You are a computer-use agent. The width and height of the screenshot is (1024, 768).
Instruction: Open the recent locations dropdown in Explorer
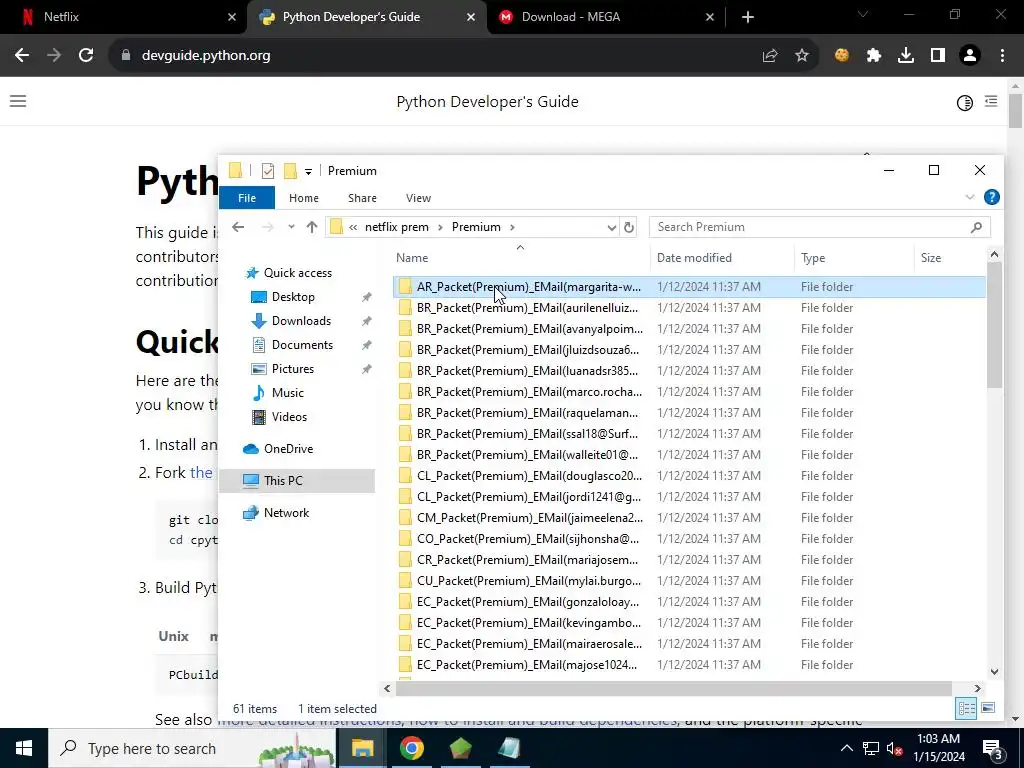pos(291,227)
